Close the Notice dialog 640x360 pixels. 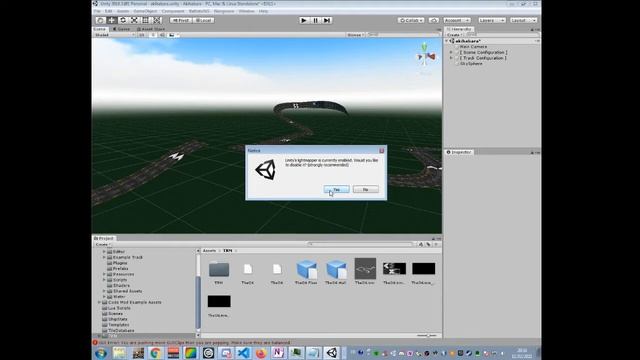point(382,151)
